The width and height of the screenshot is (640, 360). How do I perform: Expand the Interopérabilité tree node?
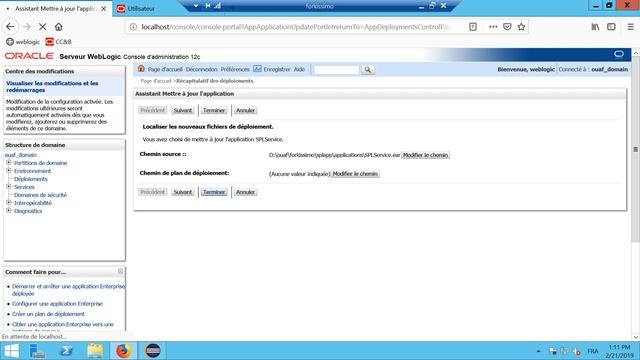(x=9, y=202)
